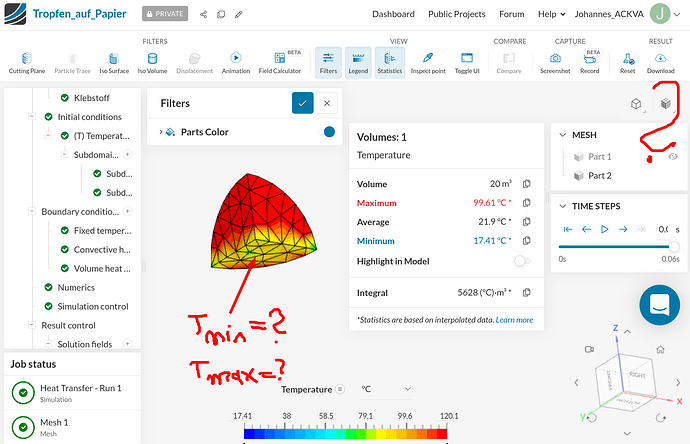This screenshot has width=690, height=444.
Task: Reset the result view
Action: tap(628, 63)
